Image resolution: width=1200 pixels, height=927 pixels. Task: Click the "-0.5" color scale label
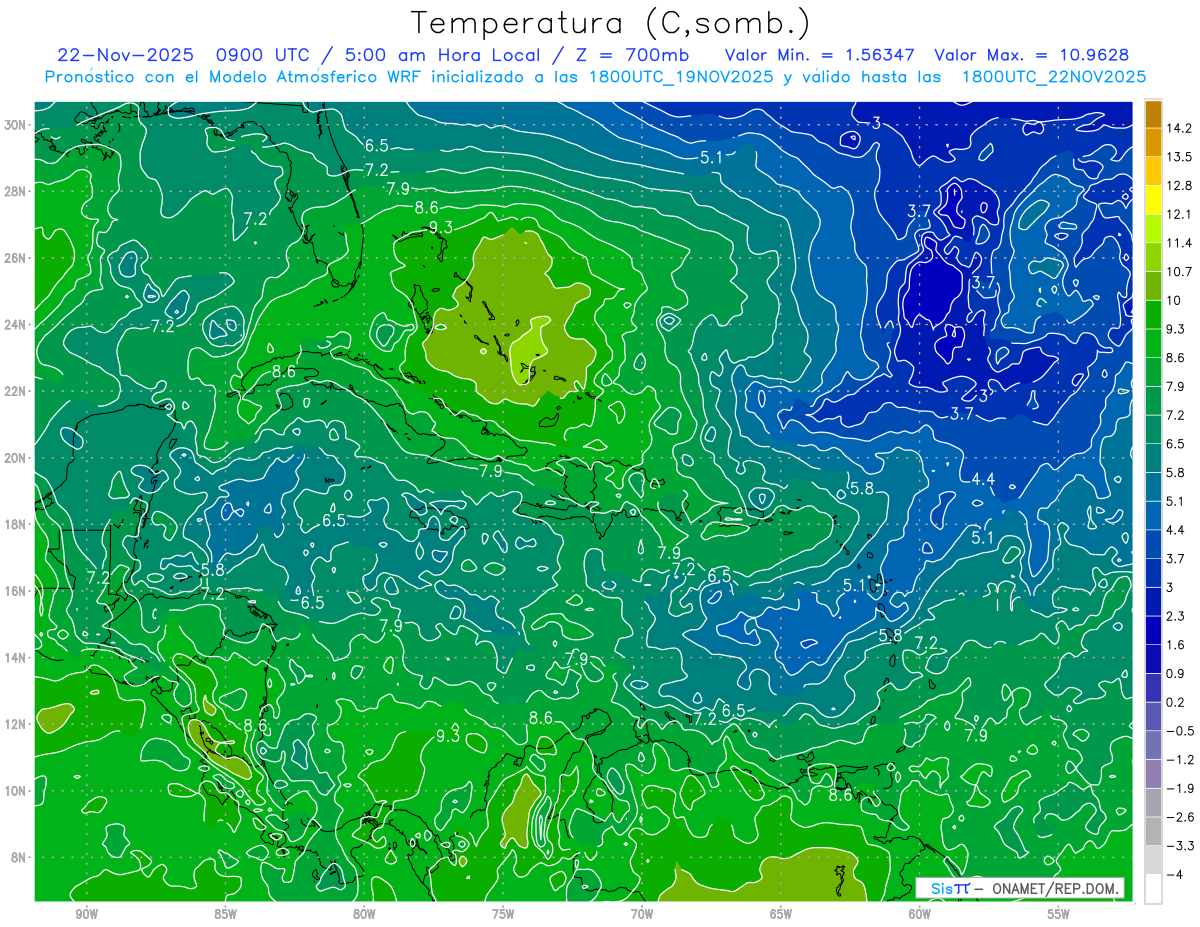[1180, 731]
